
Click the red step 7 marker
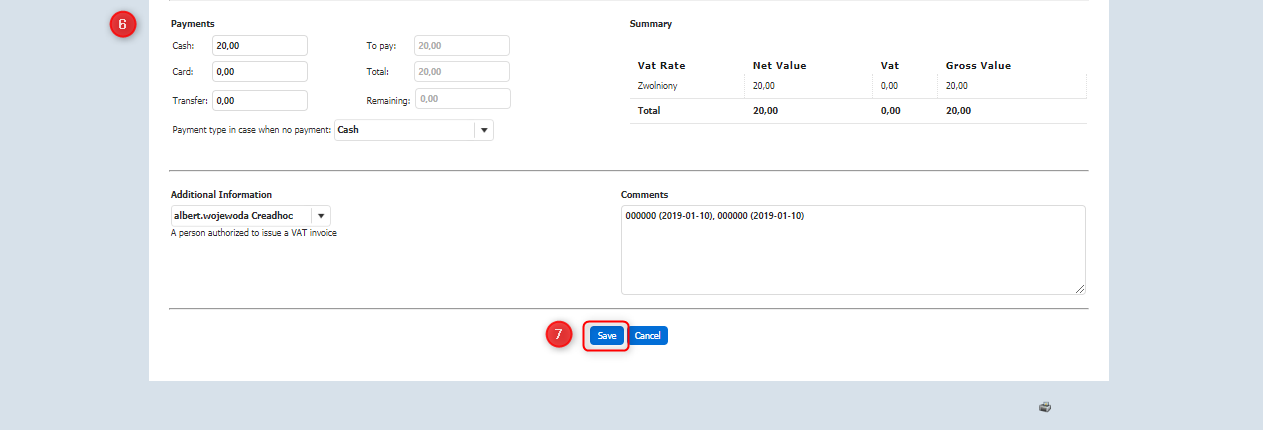click(x=559, y=335)
